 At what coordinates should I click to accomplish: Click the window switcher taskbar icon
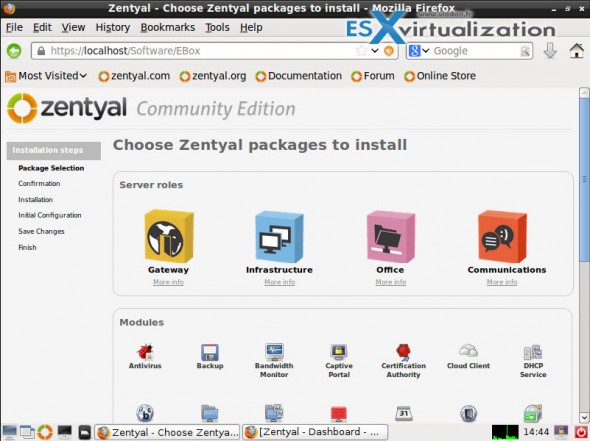[x=27, y=432]
